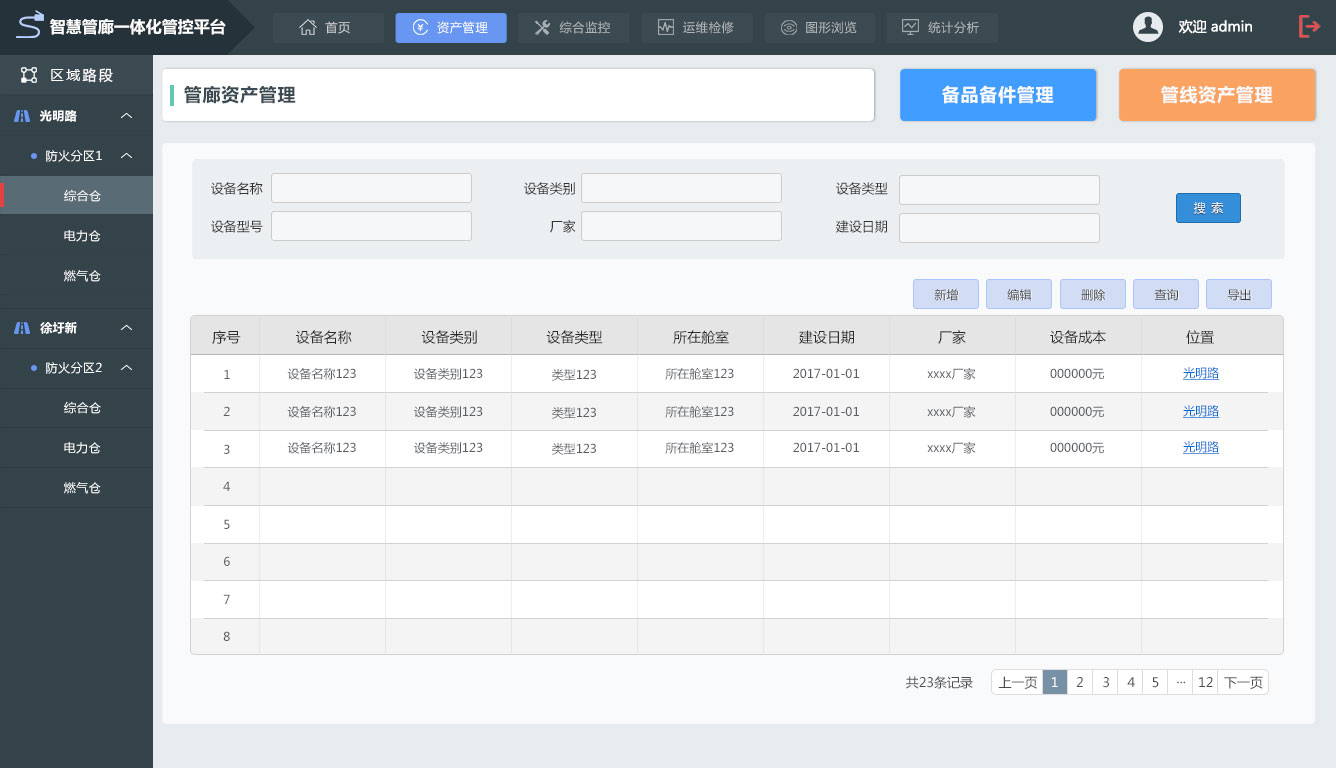Click the 区域路段 sidebar header icon
This screenshot has width=1336, height=768.
(x=29, y=75)
